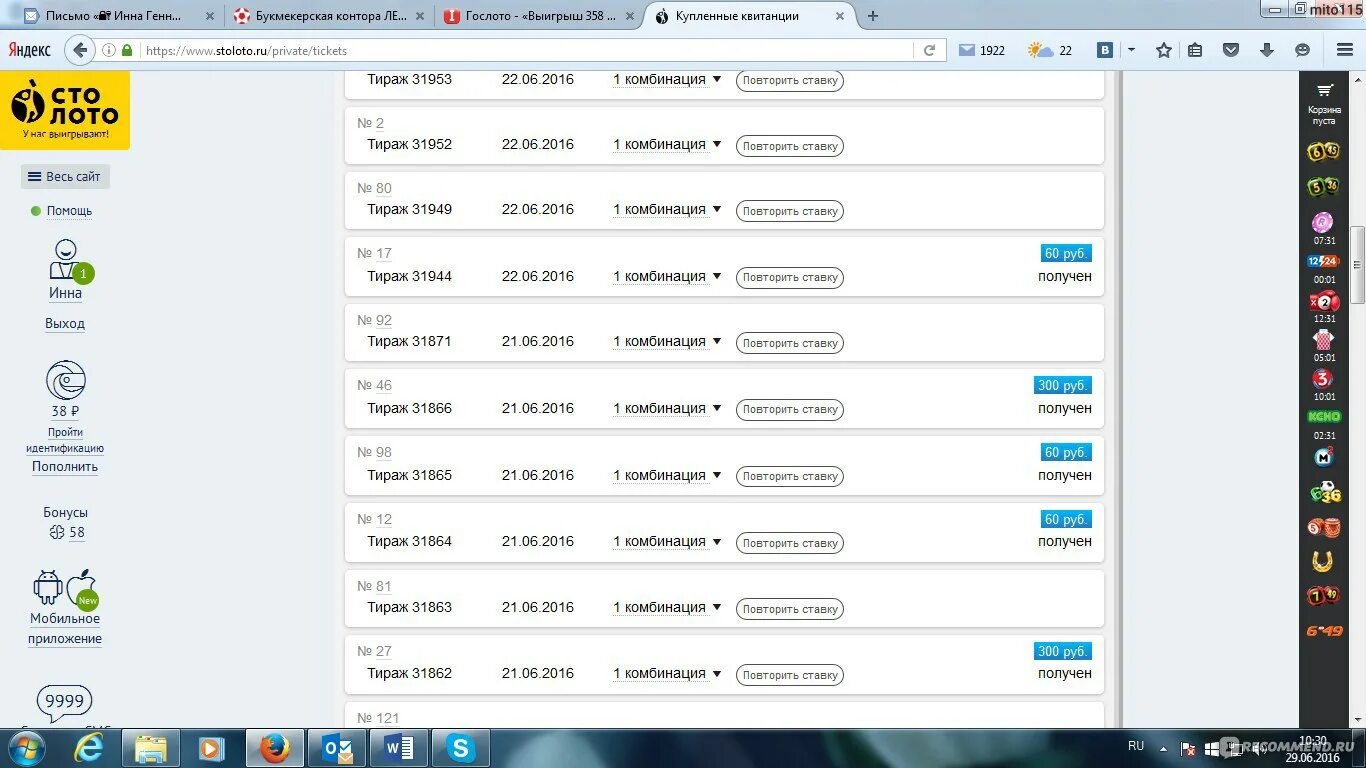Image resolution: width=1366 pixels, height=768 pixels.
Task: Go back with browser back arrow
Action: [x=80, y=50]
